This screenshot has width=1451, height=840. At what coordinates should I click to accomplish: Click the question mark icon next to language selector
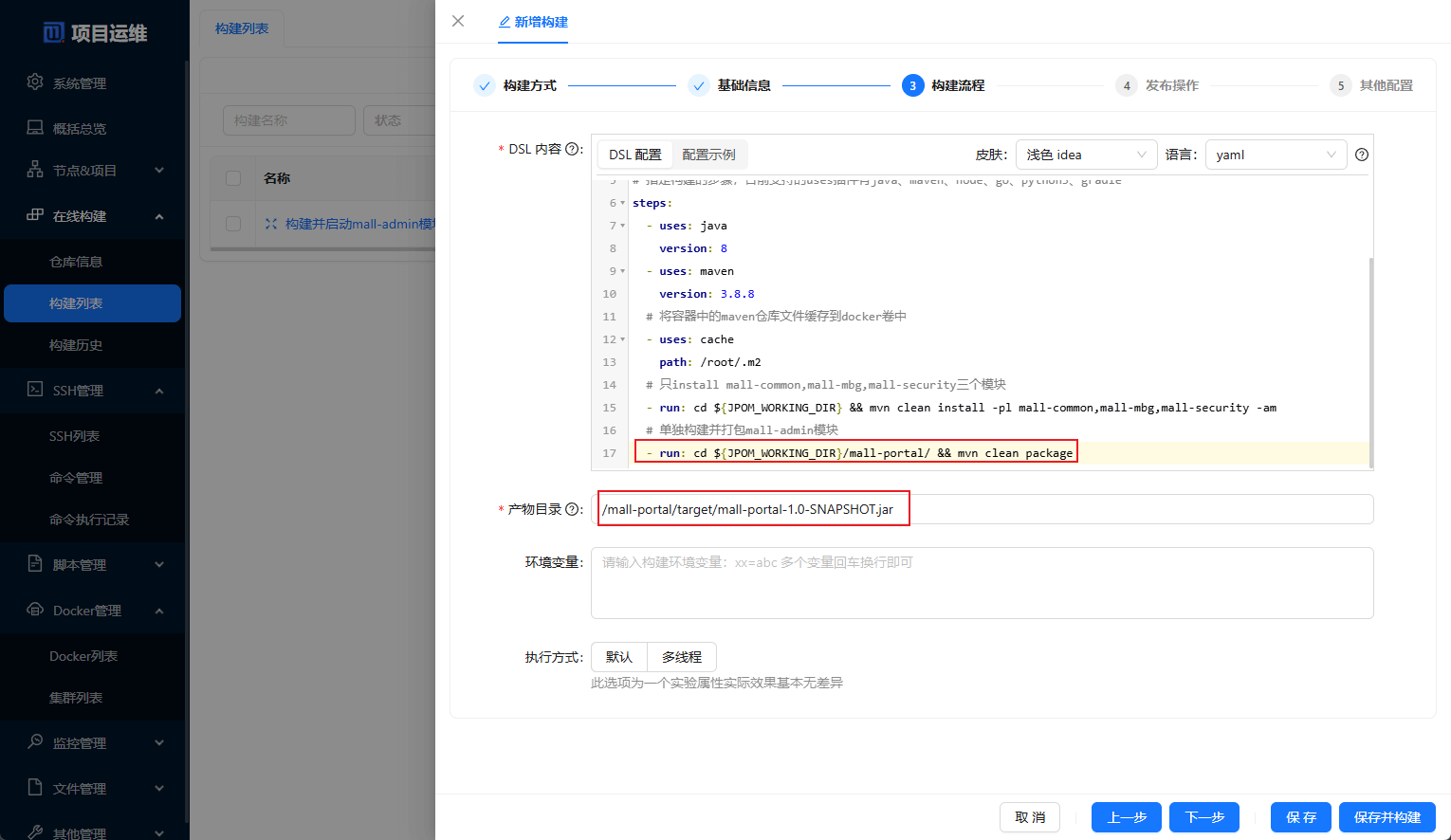[1362, 155]
